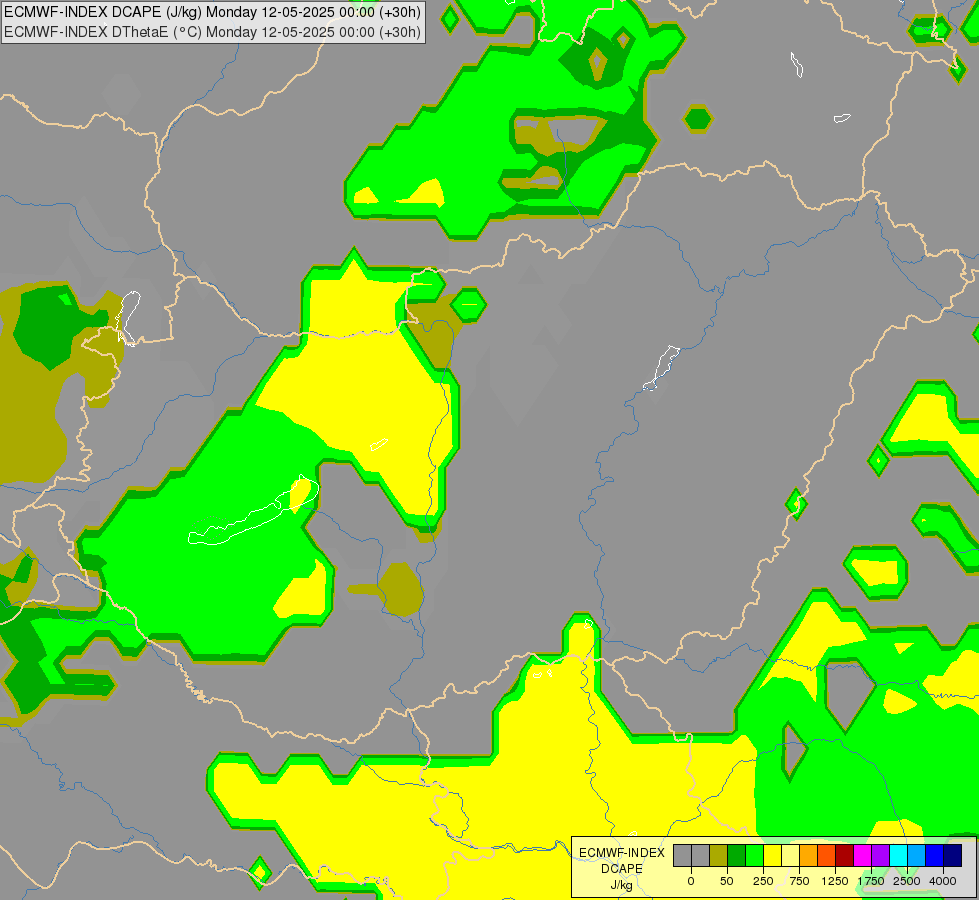979x900 pixels.
Task: Pick the light blue legend swatch
Action: click(917, 856)
